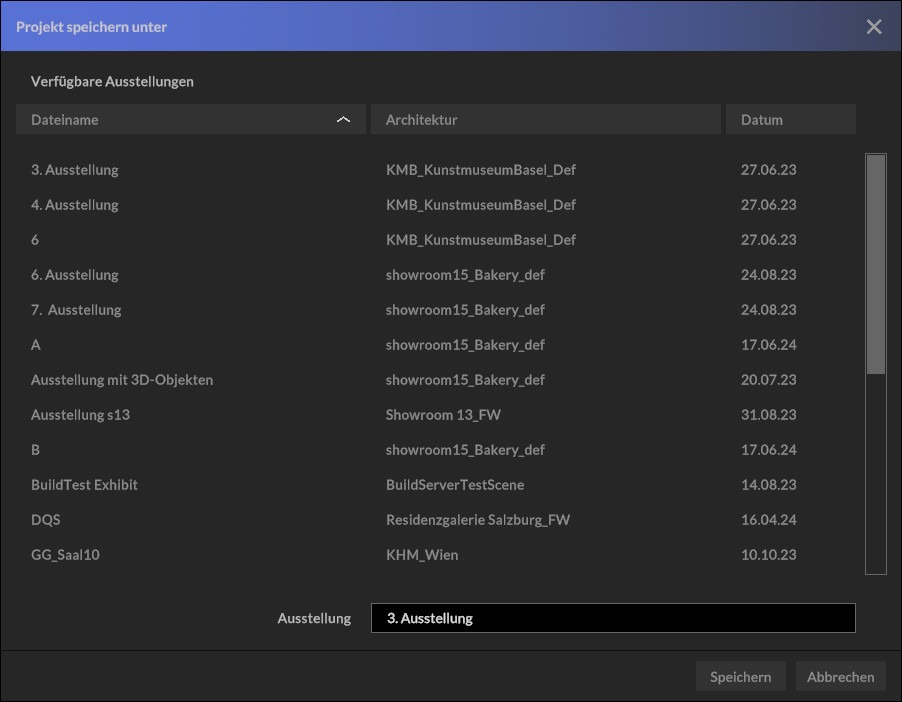
Task: Pick the 7. Ausstellung row
Action: [x=436, y=310]
